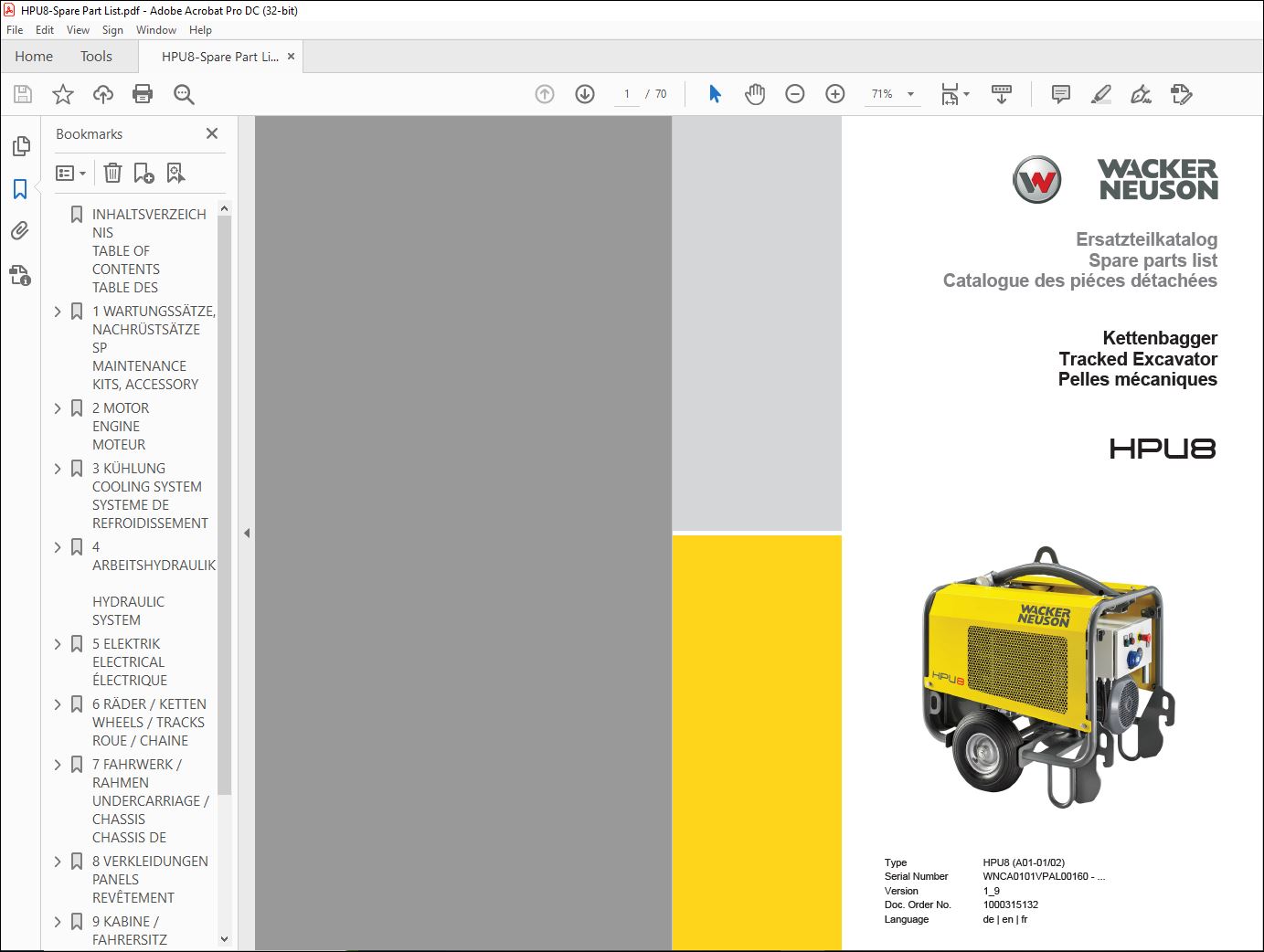This screenshot has height=952, width=1264.
Task: Click the find current bookmark icon
Action: point(175,173)
